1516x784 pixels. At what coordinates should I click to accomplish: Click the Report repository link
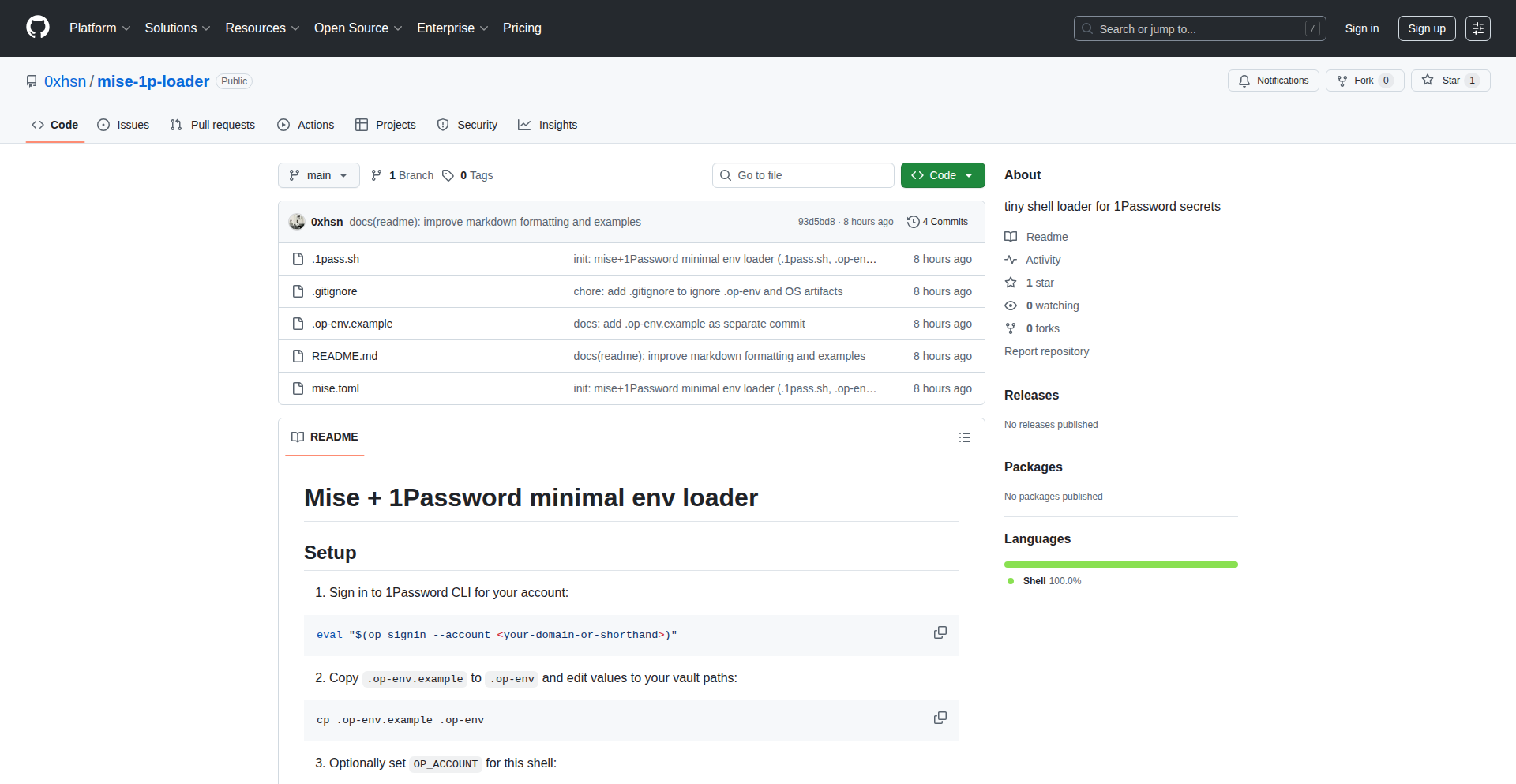(x=1046, y=351)
